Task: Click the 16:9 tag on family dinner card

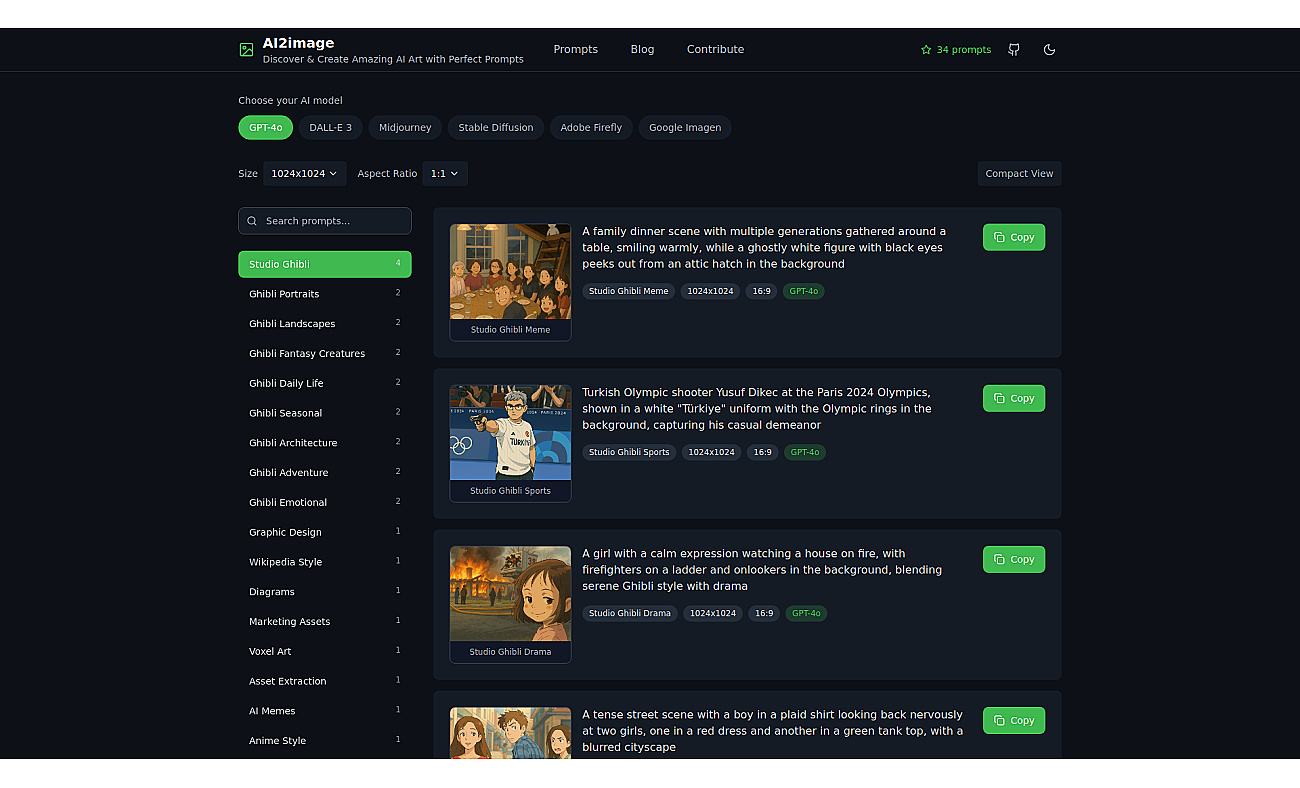Action: tap(761, 292)
